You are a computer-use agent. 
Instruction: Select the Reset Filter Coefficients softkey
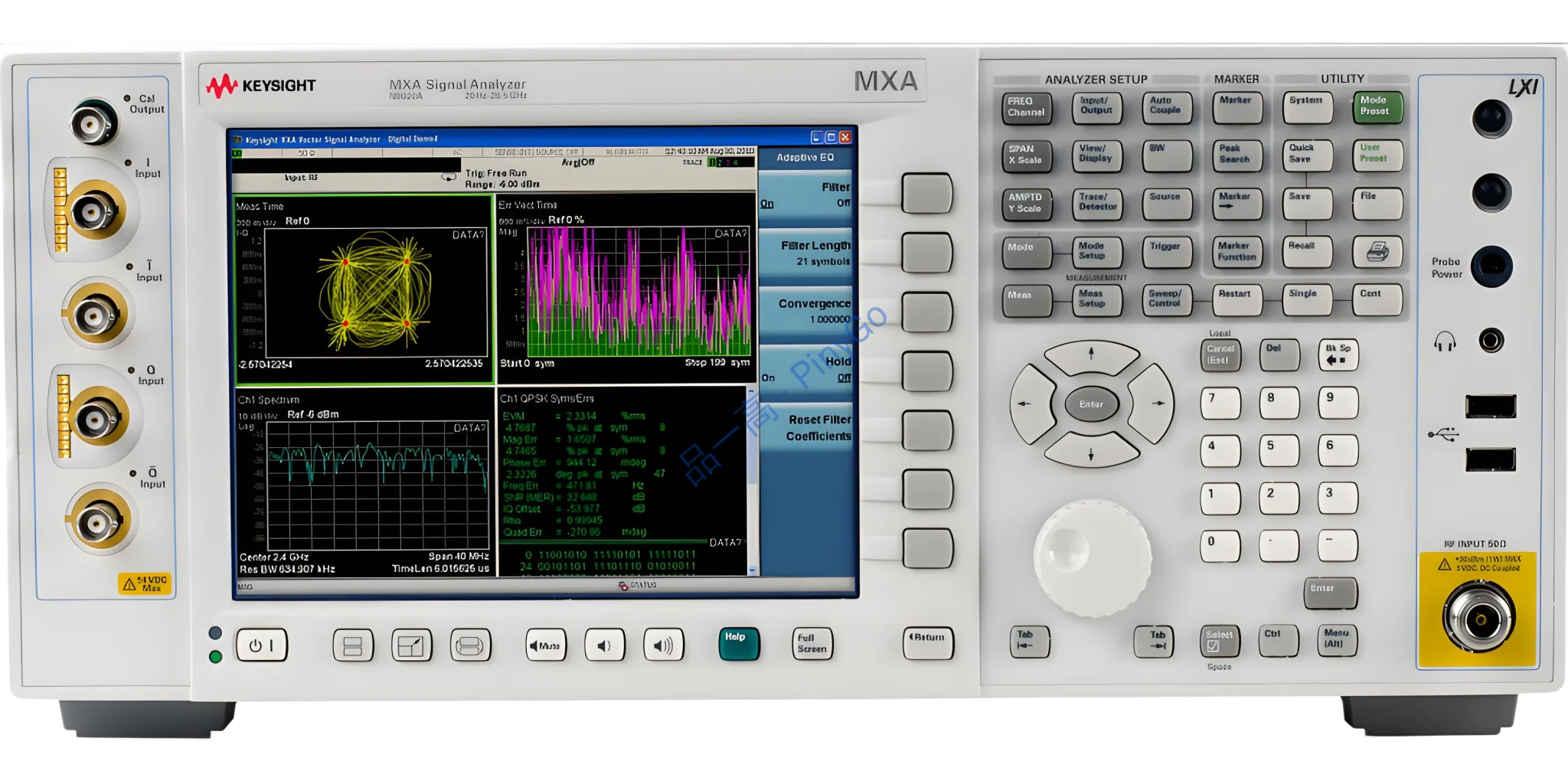tap(805, 428)
